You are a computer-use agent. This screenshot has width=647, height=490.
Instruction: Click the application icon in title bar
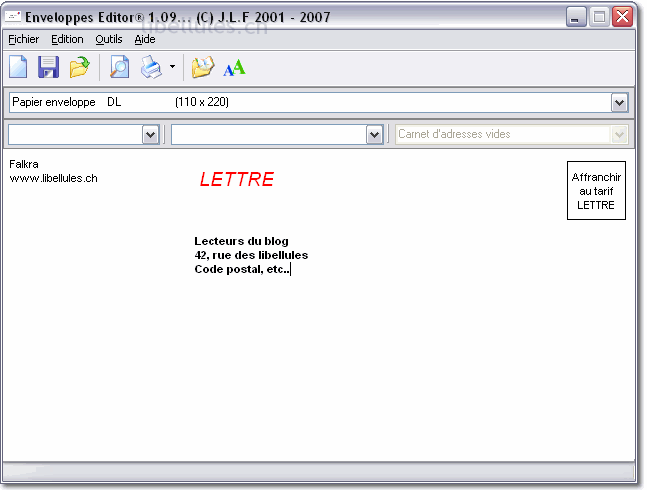[13, 16]
